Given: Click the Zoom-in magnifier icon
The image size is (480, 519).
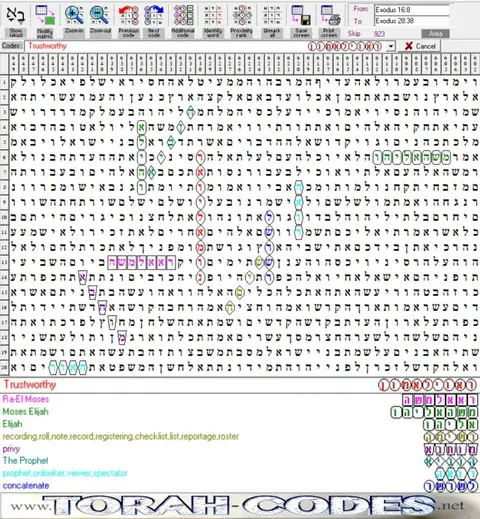Looking at the screenshot, I should [x=74, y=15].
